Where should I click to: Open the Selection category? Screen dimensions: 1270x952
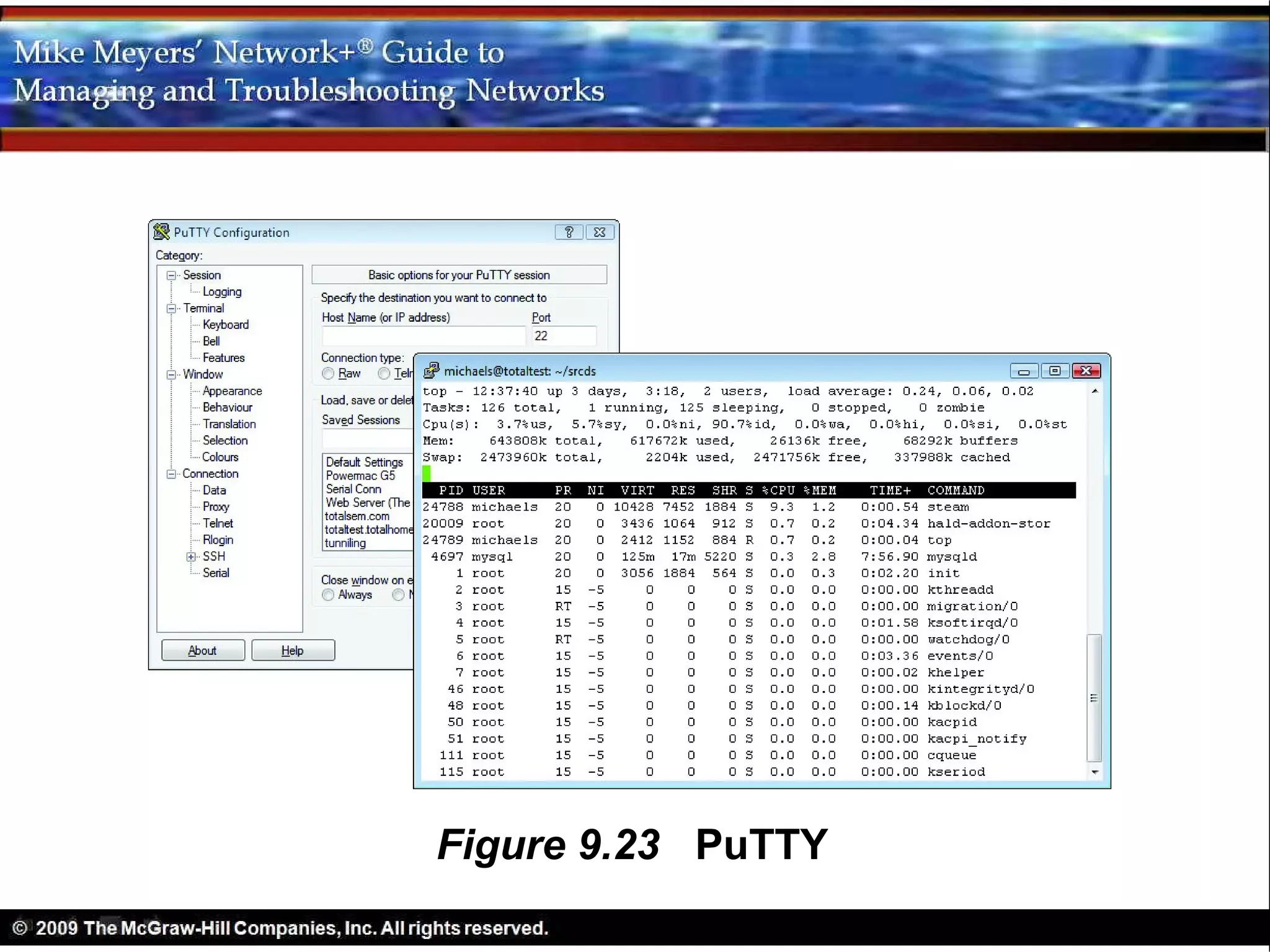pos(225,441)
